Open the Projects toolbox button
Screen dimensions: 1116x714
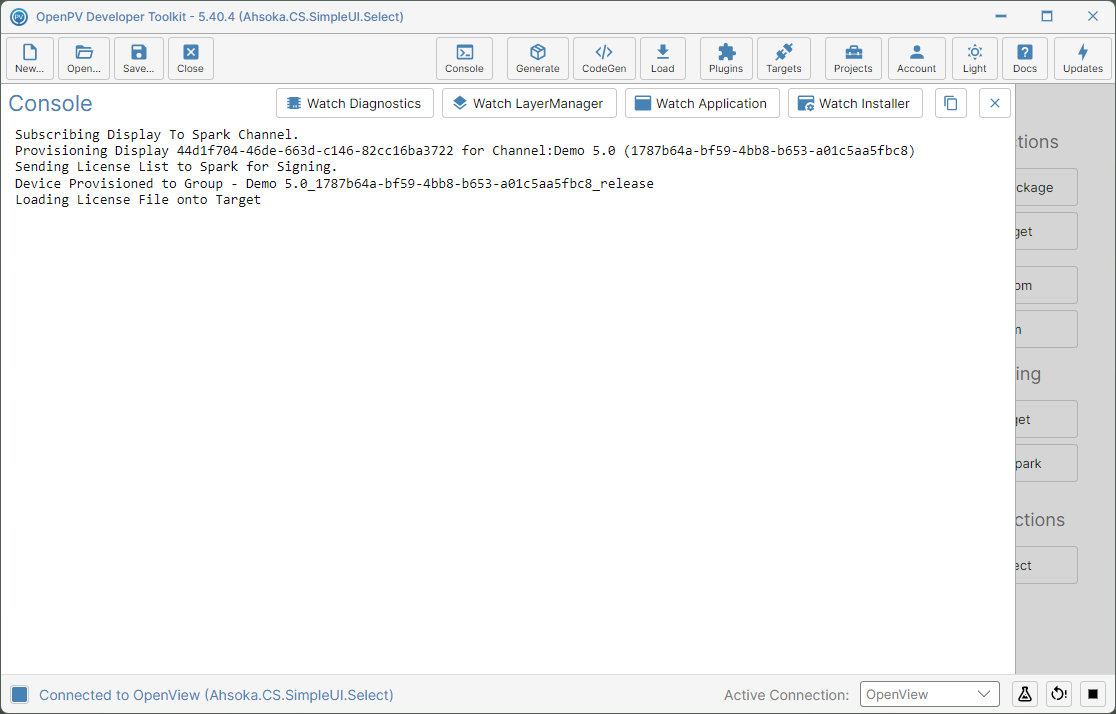coord(853,58)
